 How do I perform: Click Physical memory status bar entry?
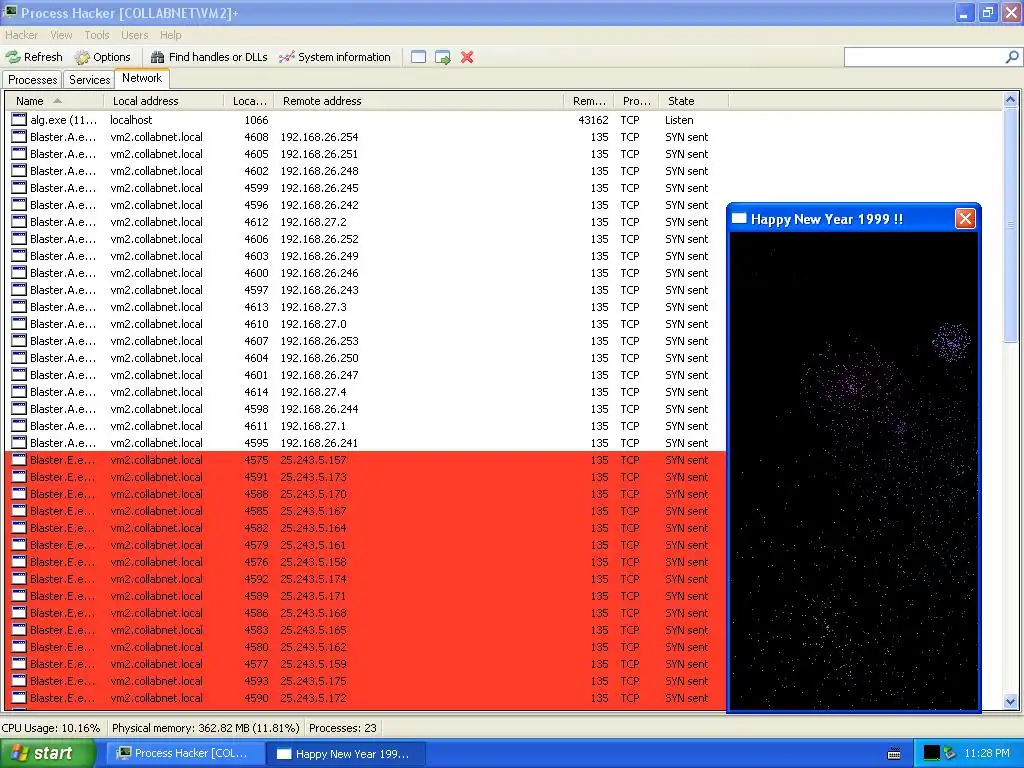tap(206, 728)
